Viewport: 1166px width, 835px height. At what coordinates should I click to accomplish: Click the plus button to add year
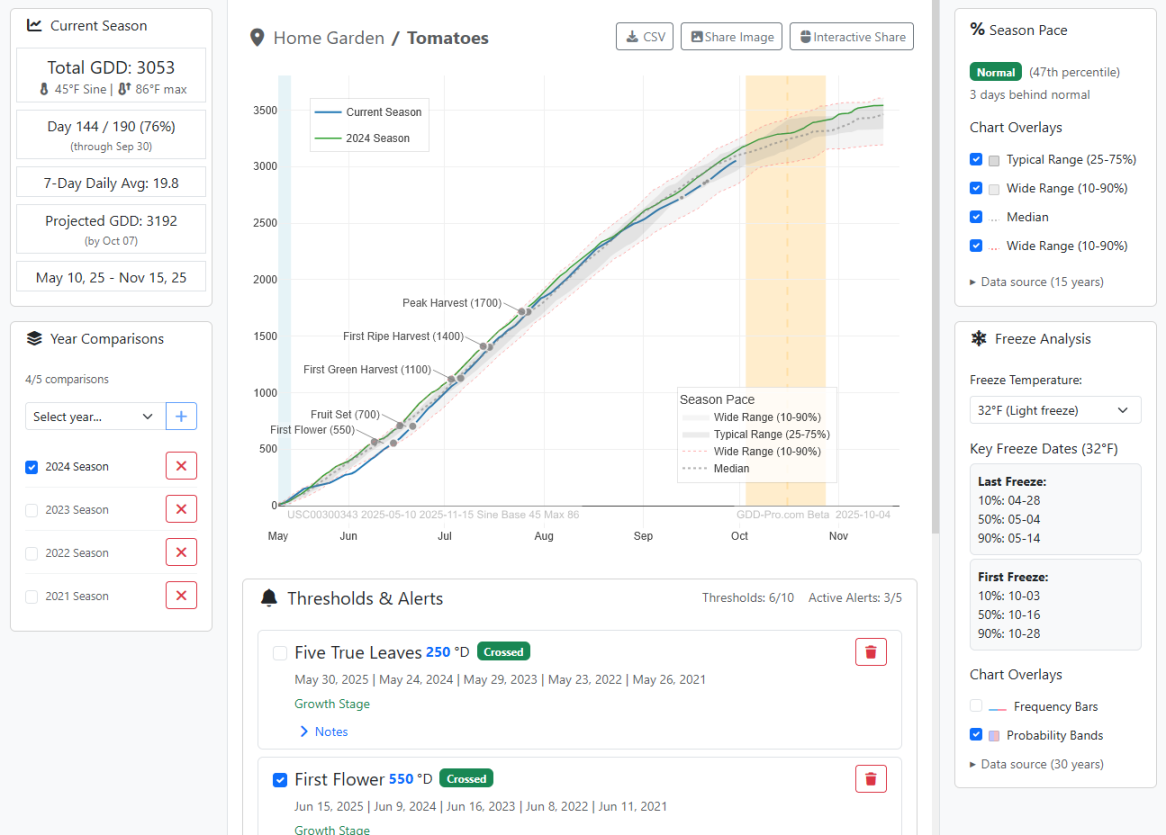click(181, 416)
